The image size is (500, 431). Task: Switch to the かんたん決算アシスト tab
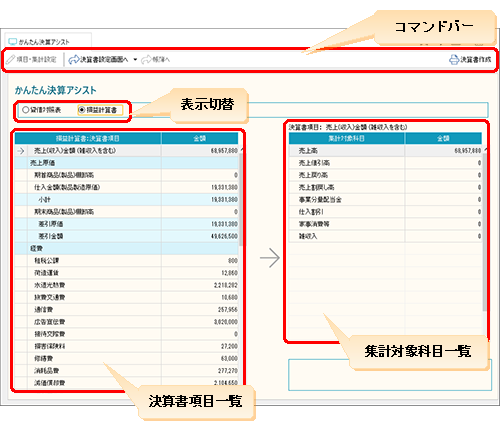click(48, 41)
